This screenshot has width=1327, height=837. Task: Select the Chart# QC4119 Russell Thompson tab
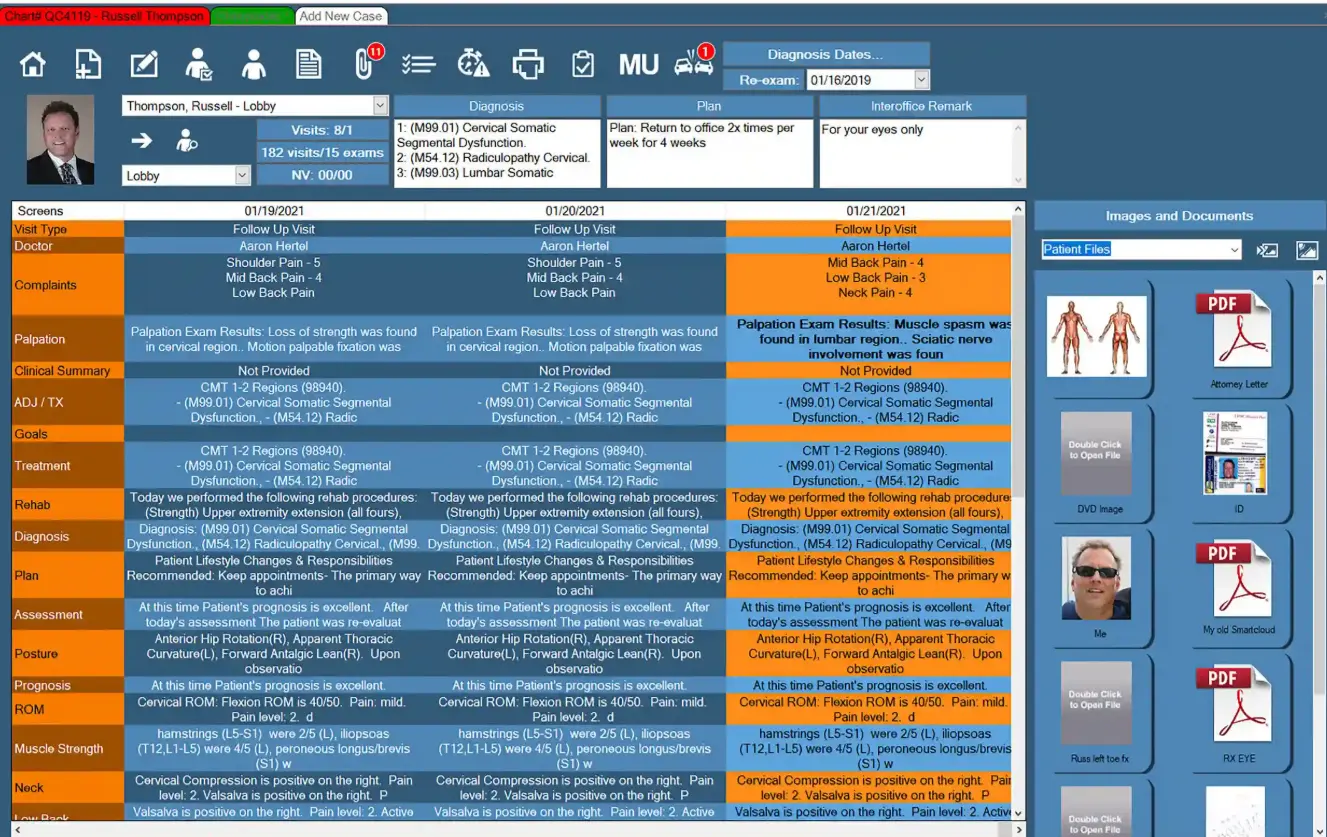(104, 16)
